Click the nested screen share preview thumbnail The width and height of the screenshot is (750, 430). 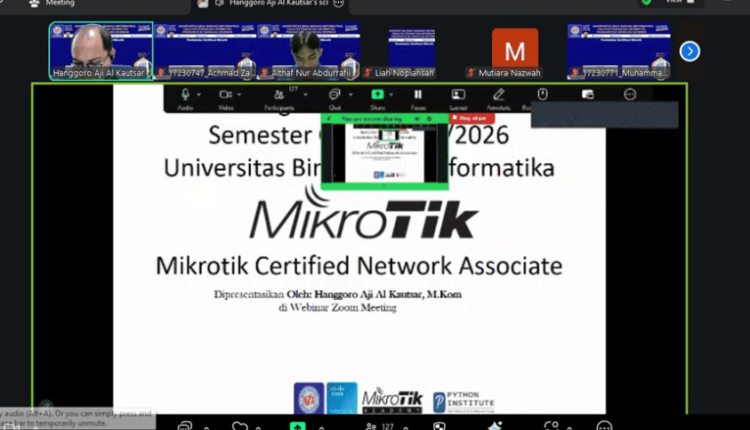[385, 153]
